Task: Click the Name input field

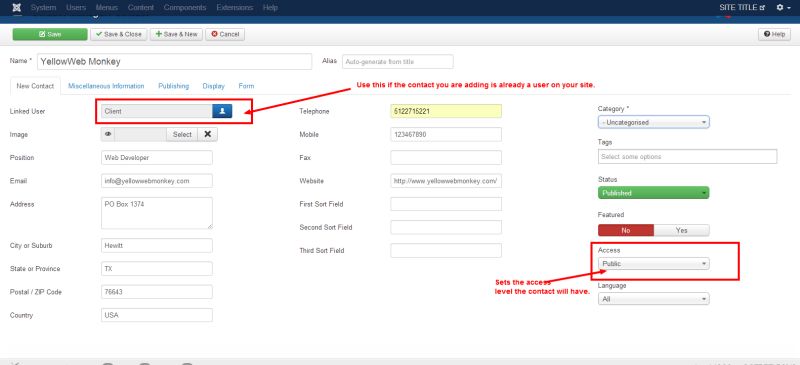Action: coord(174,61)
